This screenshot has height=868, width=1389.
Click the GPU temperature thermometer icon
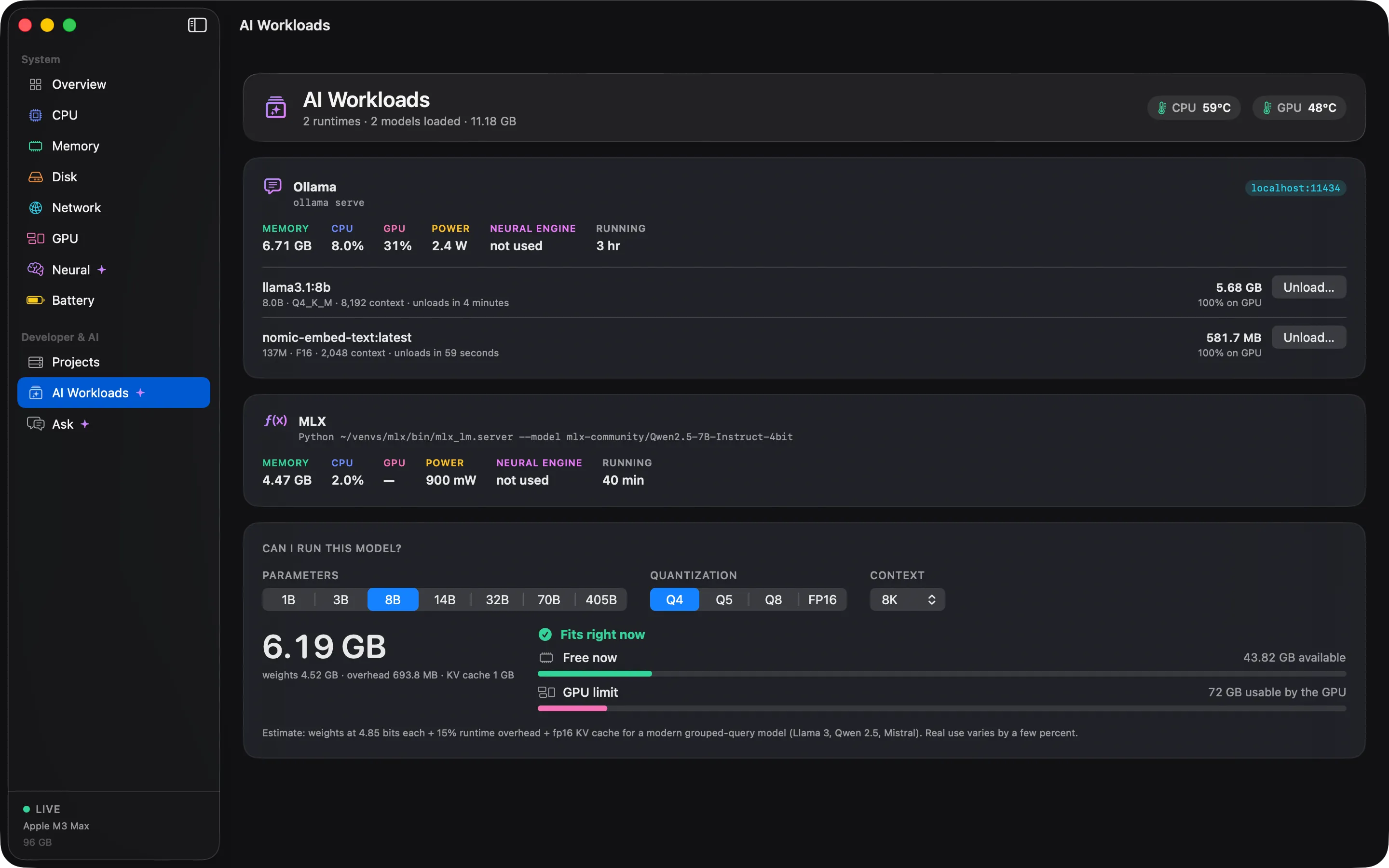pos(1267,108)
